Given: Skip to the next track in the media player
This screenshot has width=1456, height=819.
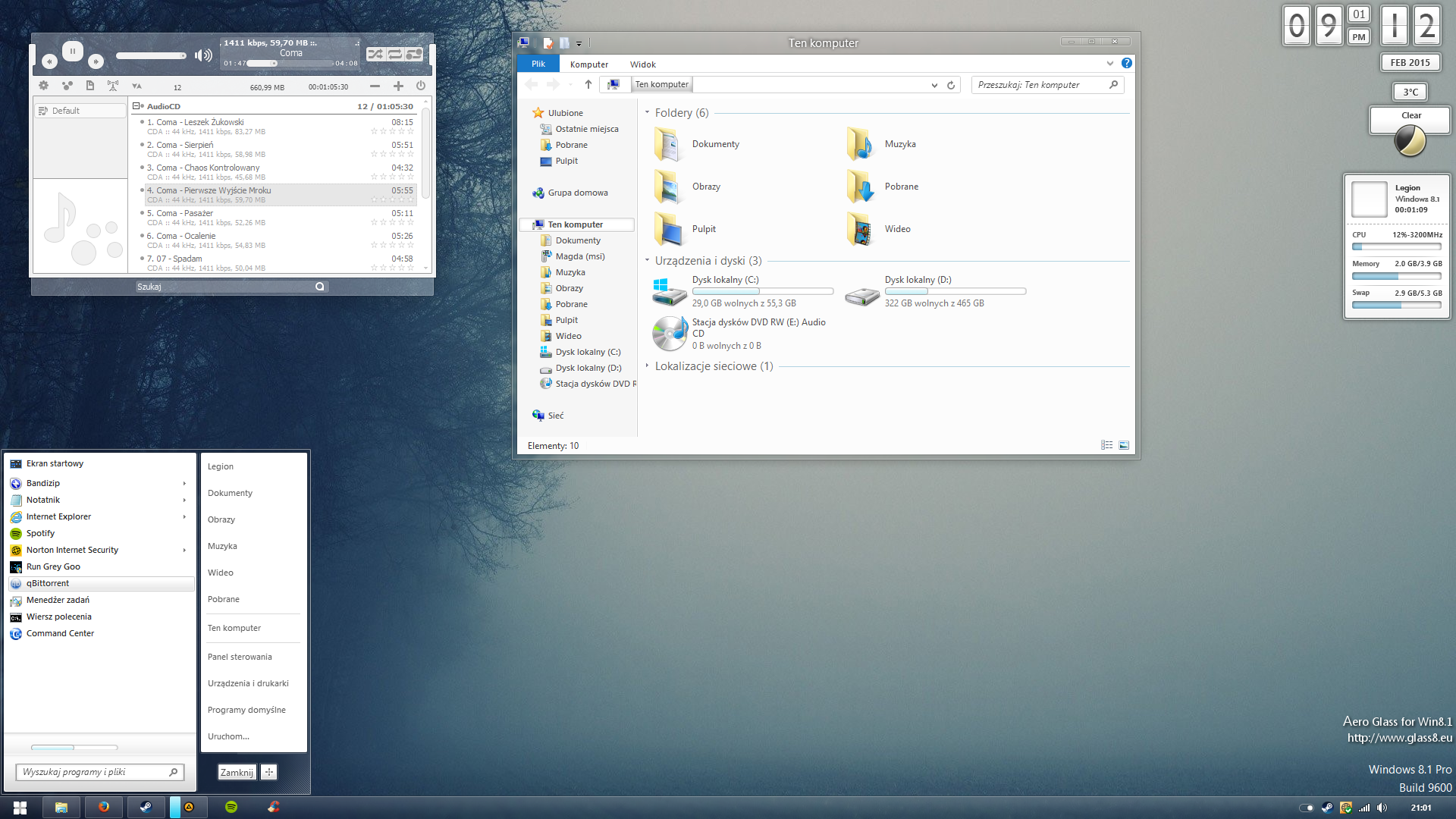Looking at the screenshot, I should click(96, 61).
